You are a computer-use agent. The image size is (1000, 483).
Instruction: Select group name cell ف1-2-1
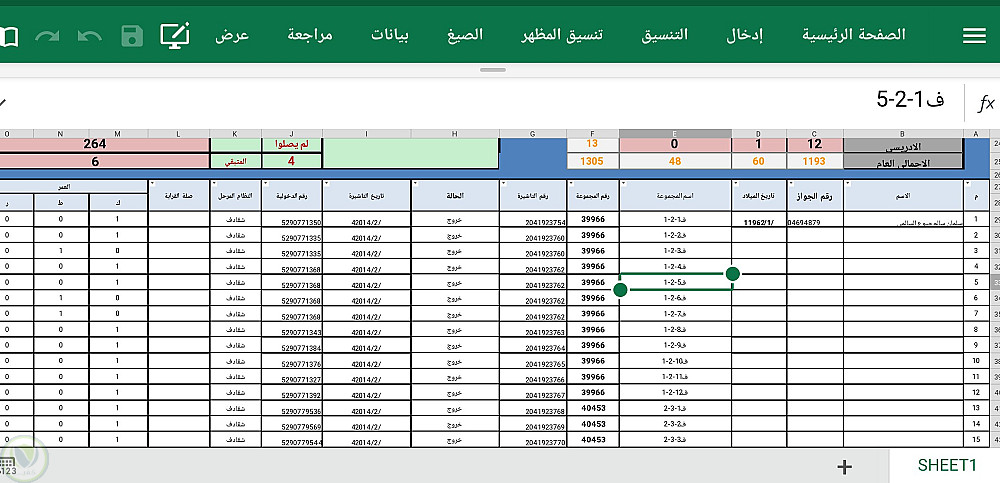pyautogui.click(x=675, y=219)
